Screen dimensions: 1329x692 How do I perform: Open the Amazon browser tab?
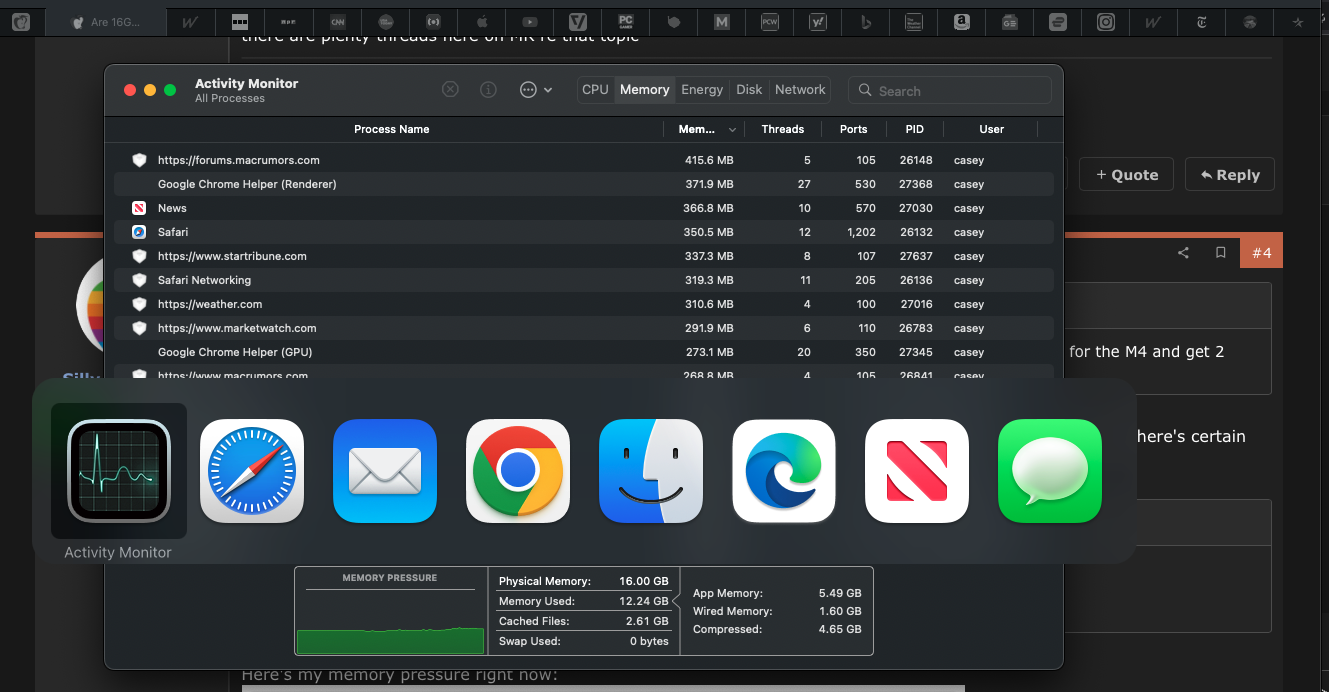(x=961, y=21)
